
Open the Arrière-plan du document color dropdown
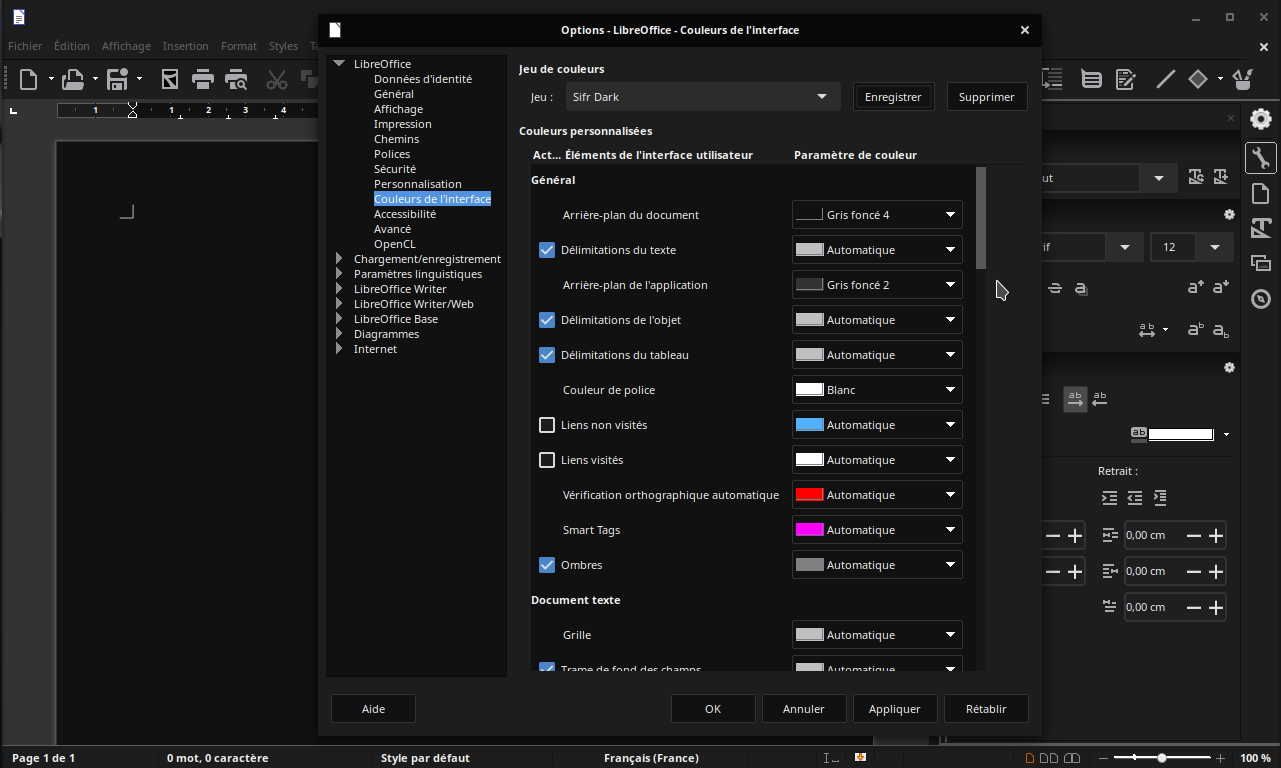[877, 215]
